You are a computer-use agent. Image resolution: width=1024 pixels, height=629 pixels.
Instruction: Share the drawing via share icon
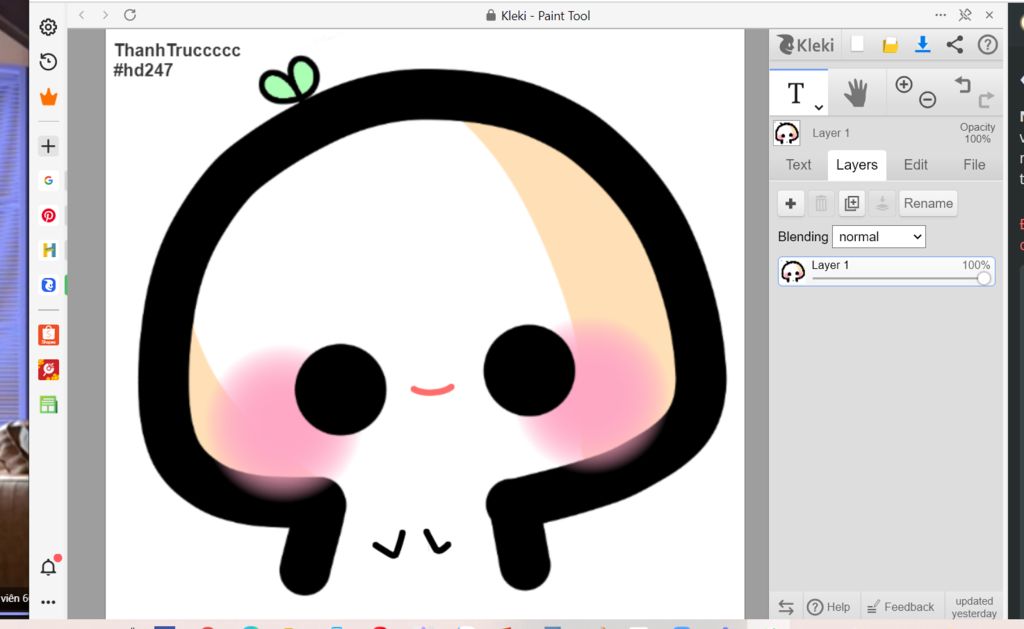955,44
